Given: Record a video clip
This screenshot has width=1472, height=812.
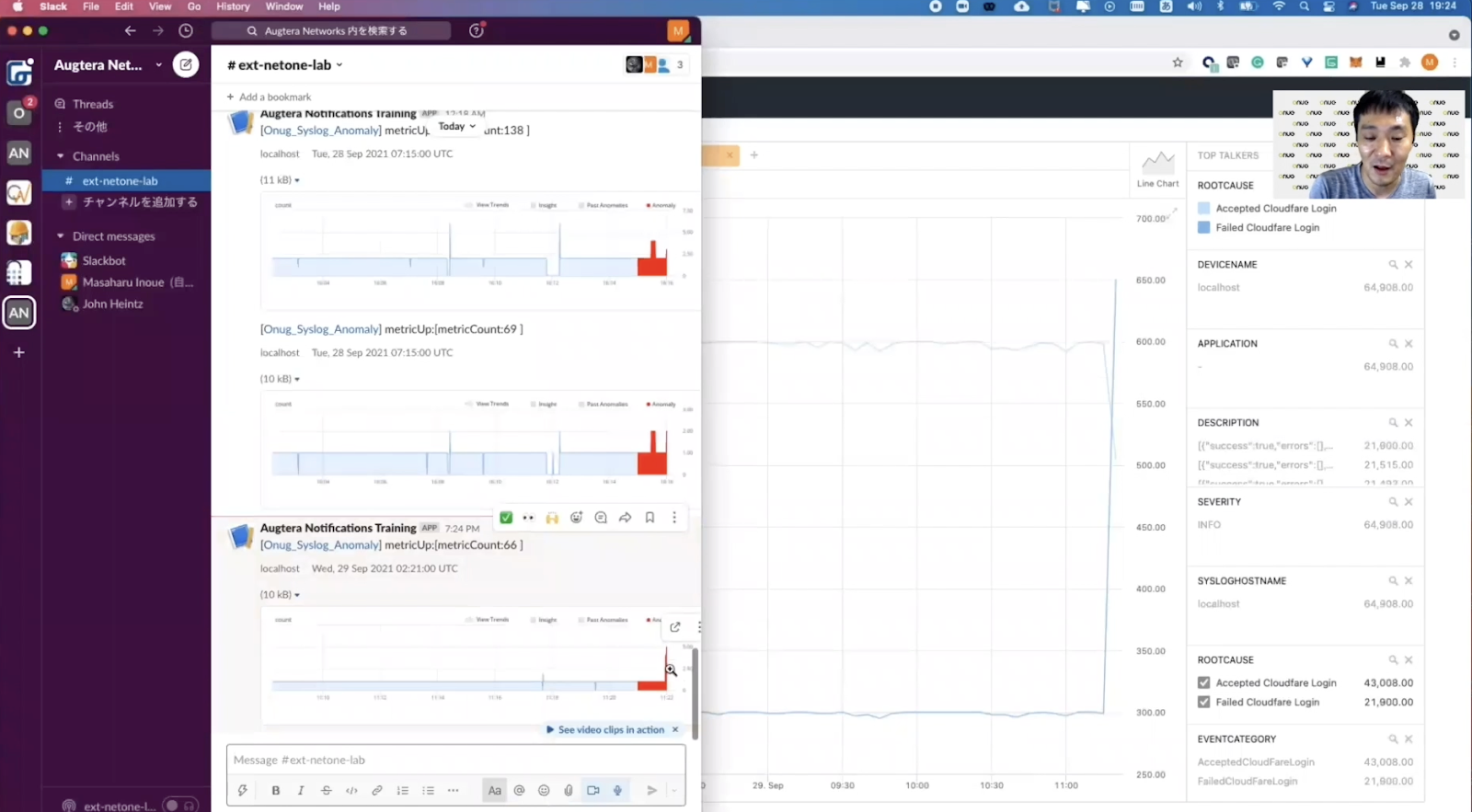Looking at the screenshot, I should pyautogui.click(x=593, y=790).
